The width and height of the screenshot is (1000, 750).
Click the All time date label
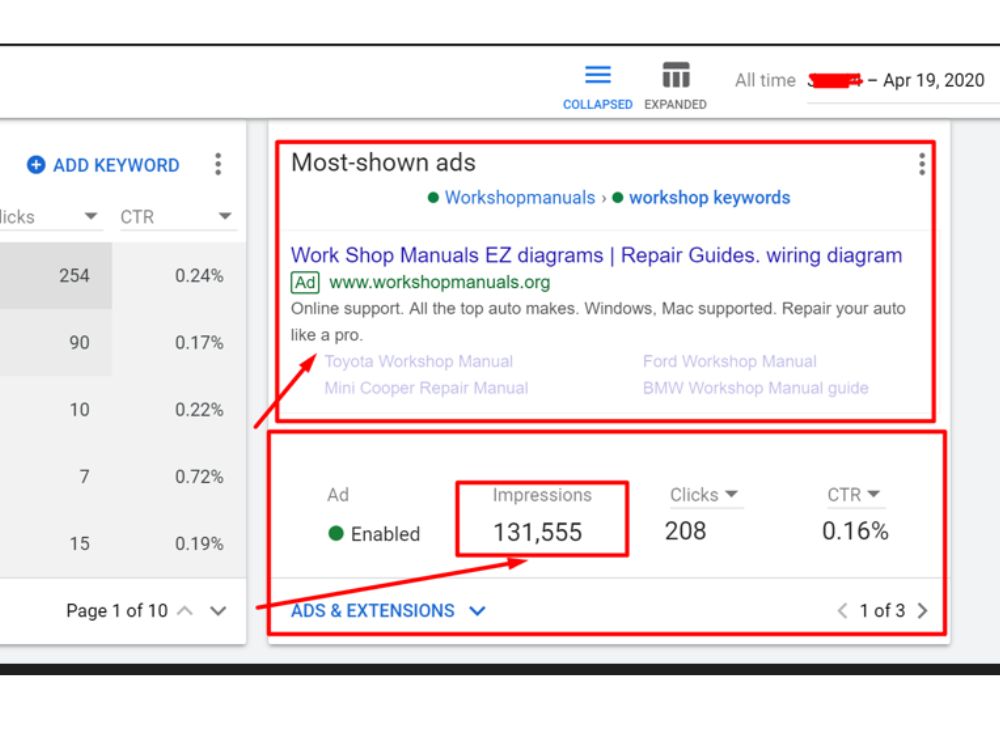(765, 80)
